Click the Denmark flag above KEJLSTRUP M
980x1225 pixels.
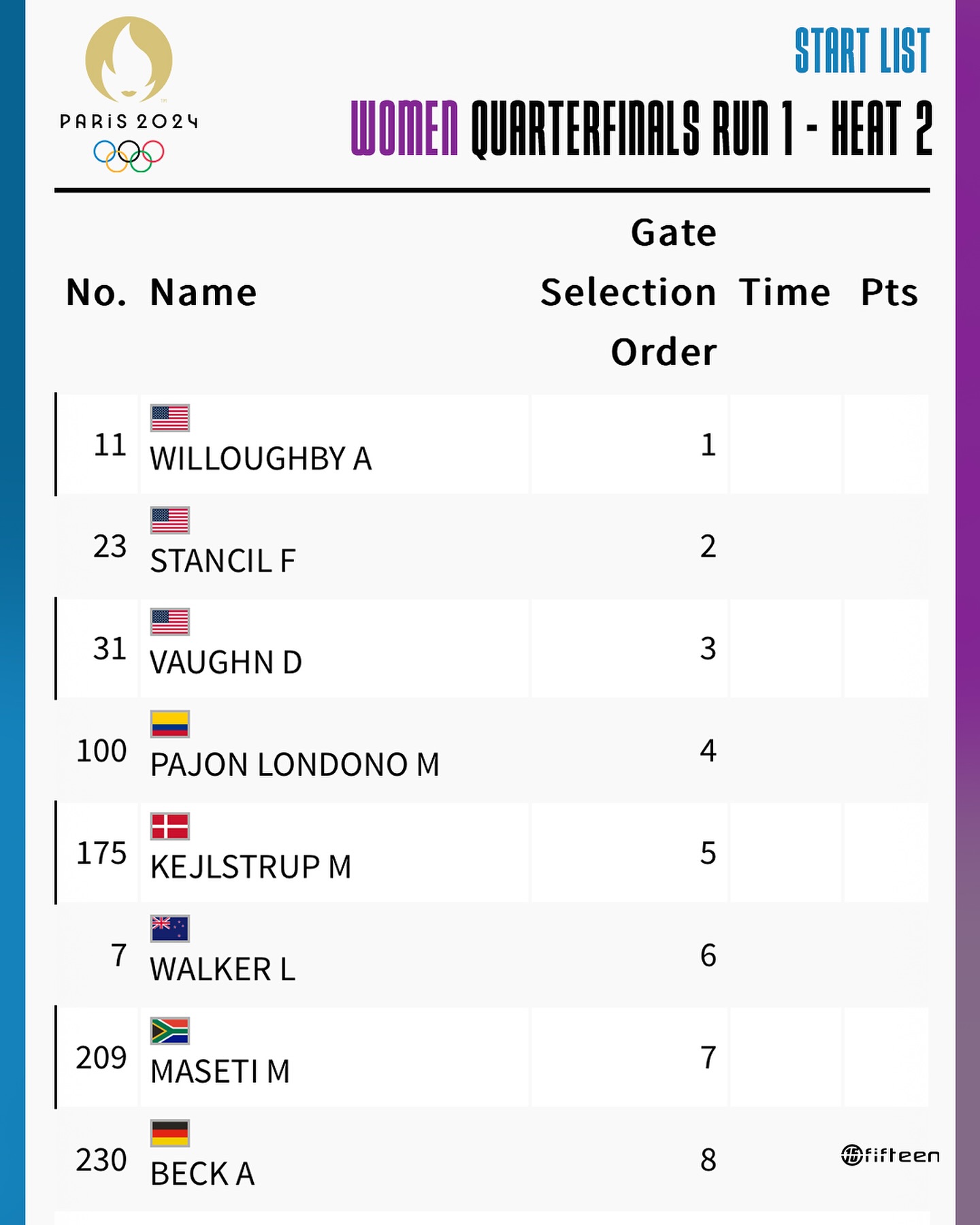click(170, 826)
